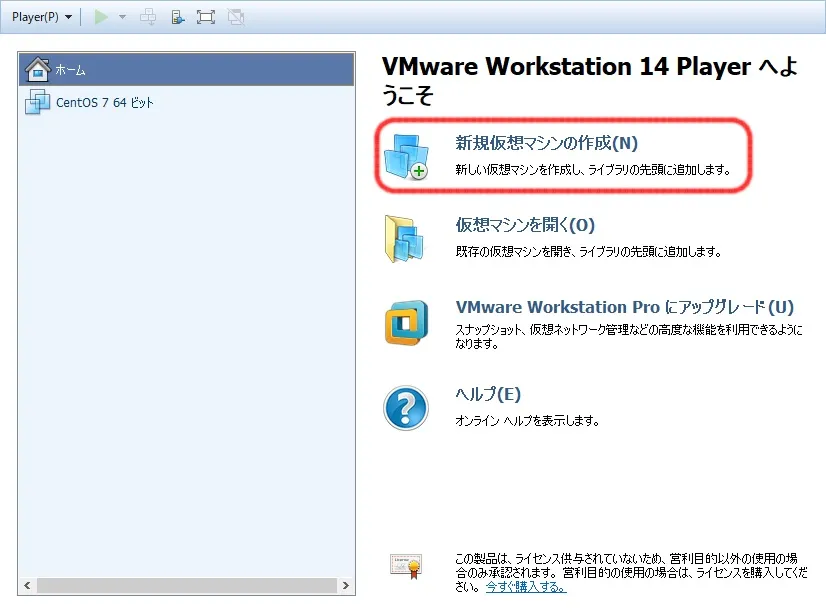Open the Player(P) menu
Screen dimensions: 826x613
point(42,17)
